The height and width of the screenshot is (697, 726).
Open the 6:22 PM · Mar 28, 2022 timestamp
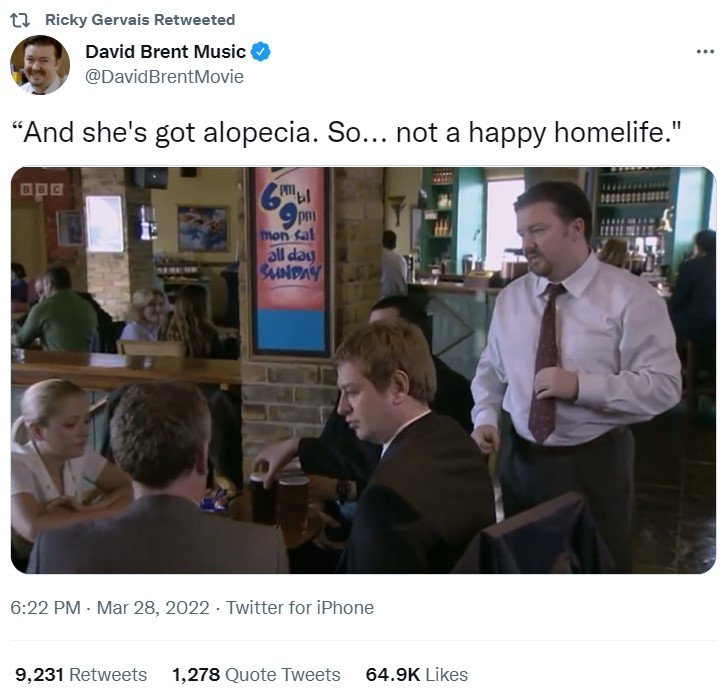(x=110, y=608)
